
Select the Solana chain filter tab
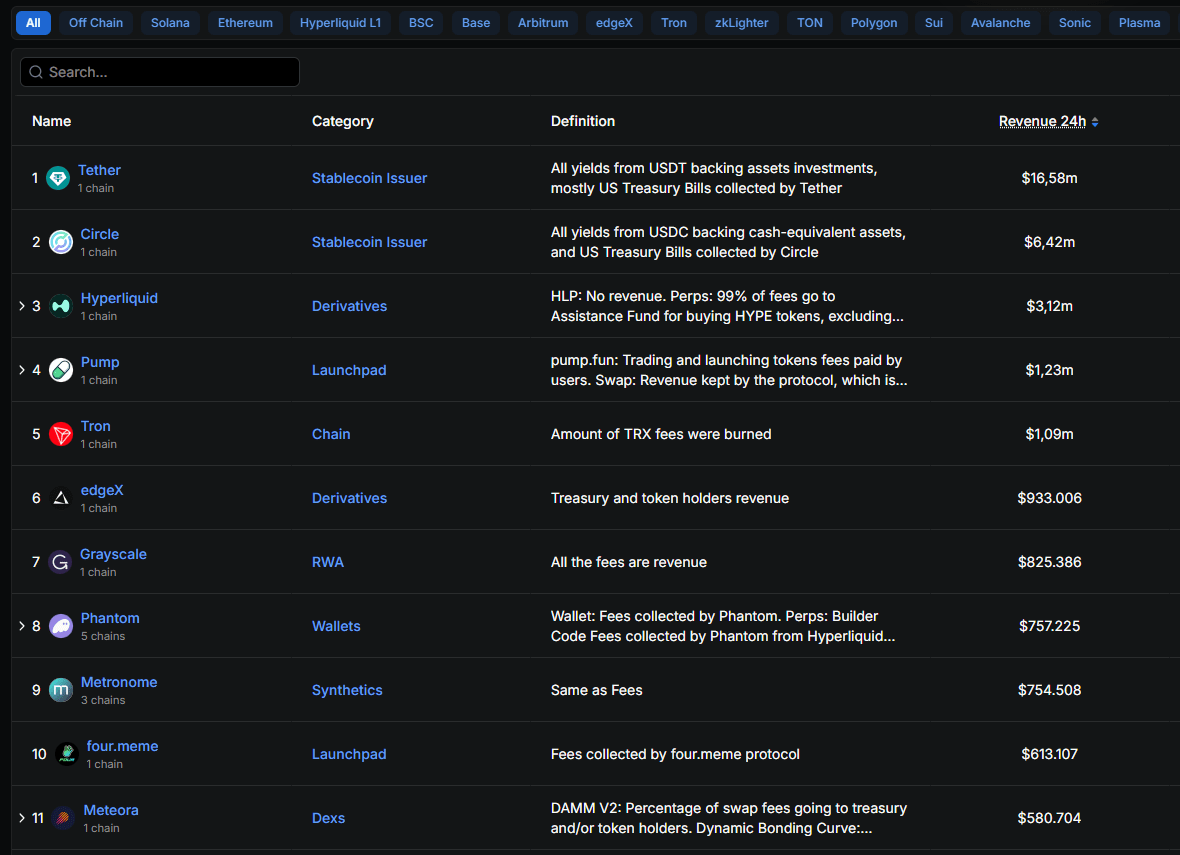pyautogui.click(x=170, y=22)
